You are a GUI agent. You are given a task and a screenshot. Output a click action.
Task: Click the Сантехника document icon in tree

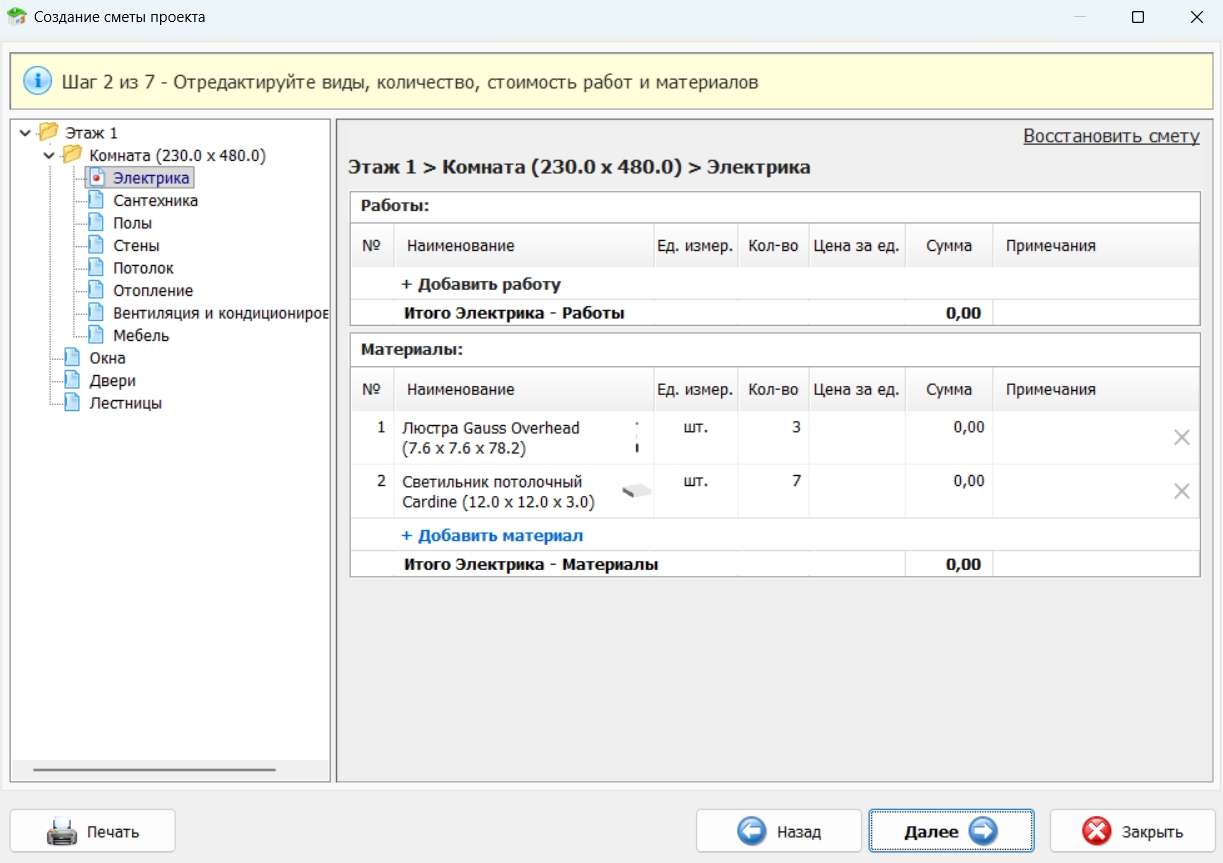(96, 201)
